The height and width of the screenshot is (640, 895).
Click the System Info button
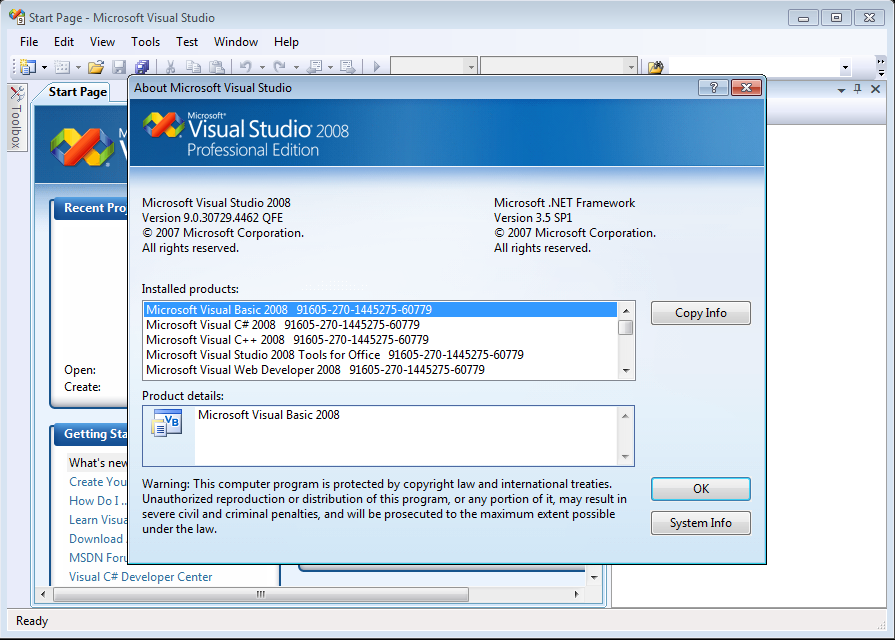coord(700,523)
